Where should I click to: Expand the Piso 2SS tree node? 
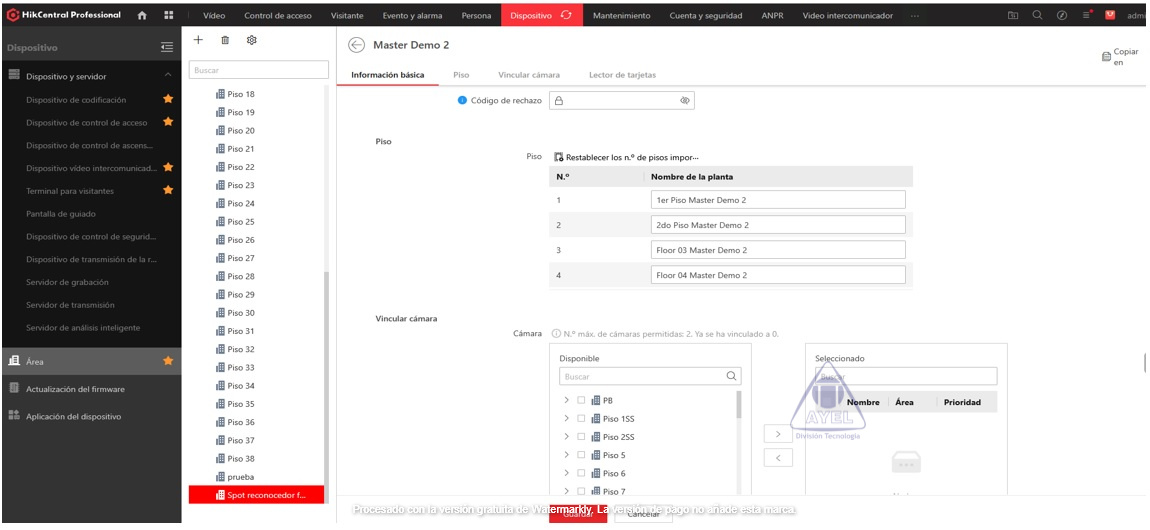(567, 437)
